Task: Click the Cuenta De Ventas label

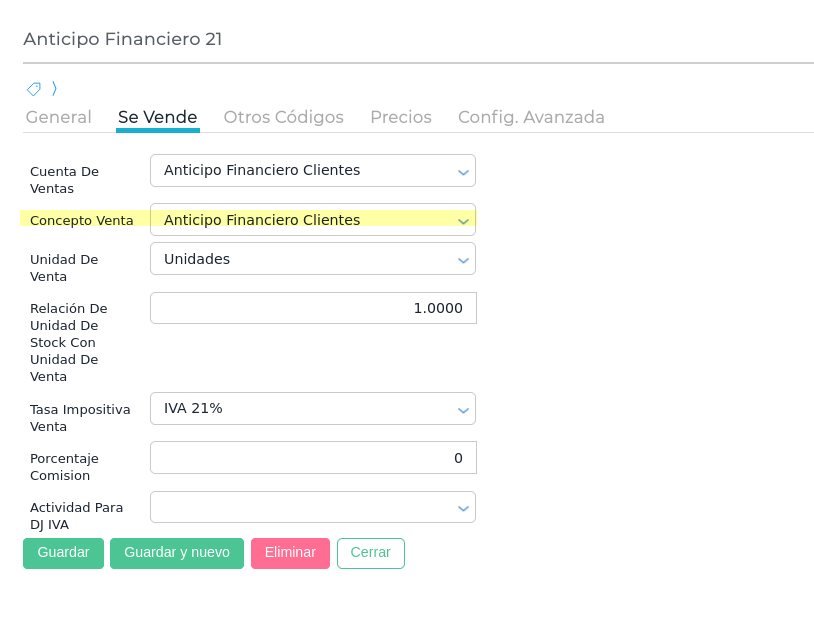Action: coord(64,180)
